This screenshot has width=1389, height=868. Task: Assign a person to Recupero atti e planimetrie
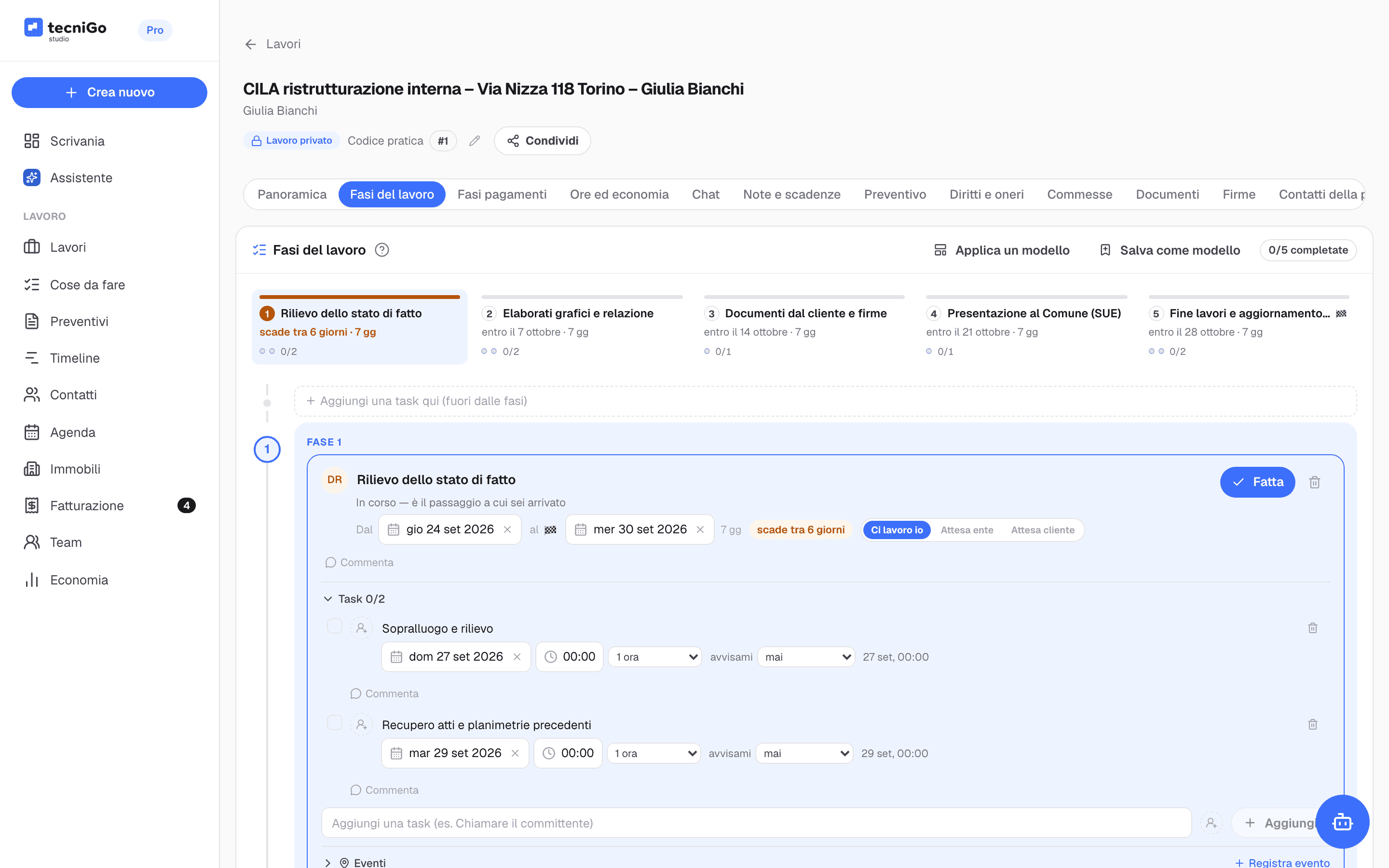point(362,724)
